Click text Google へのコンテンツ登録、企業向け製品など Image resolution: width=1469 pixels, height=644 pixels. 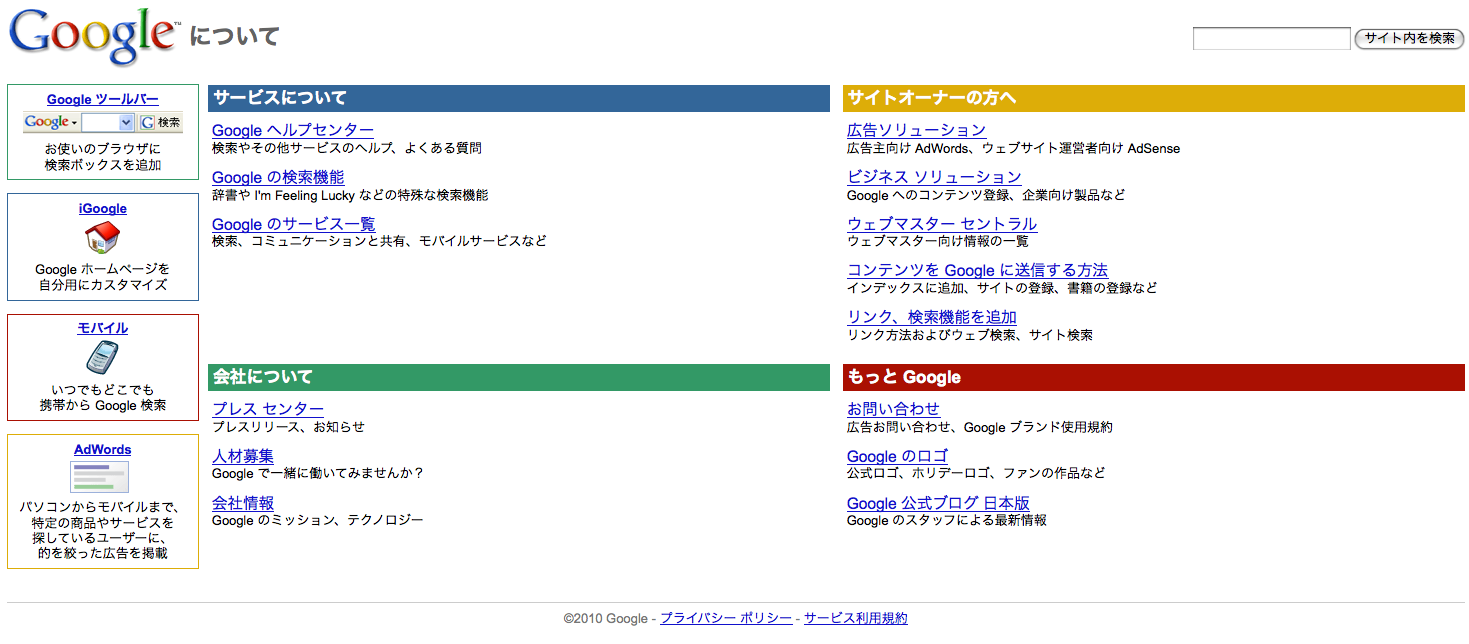click(986, 195)
